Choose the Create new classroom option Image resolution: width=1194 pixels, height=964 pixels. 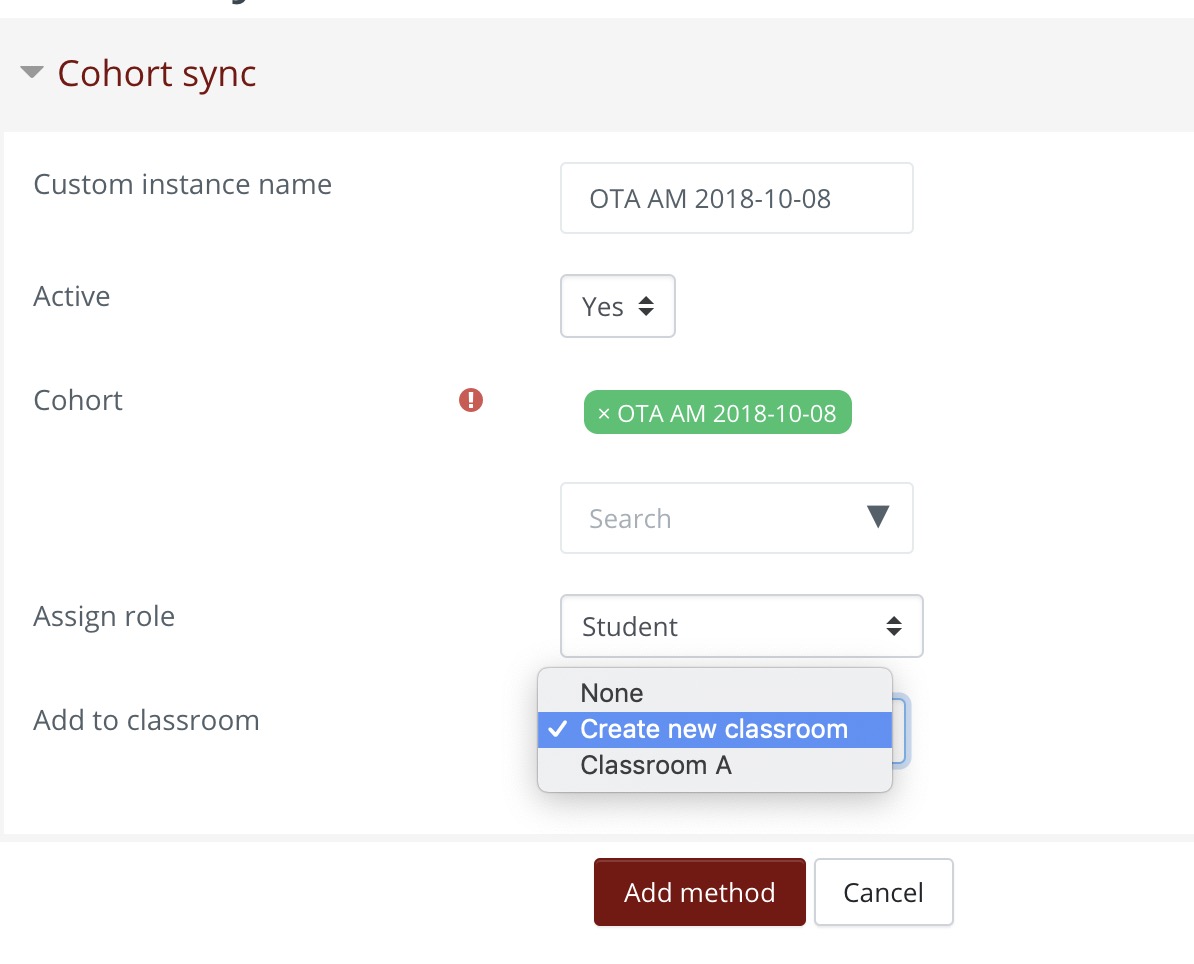[714, 729]
